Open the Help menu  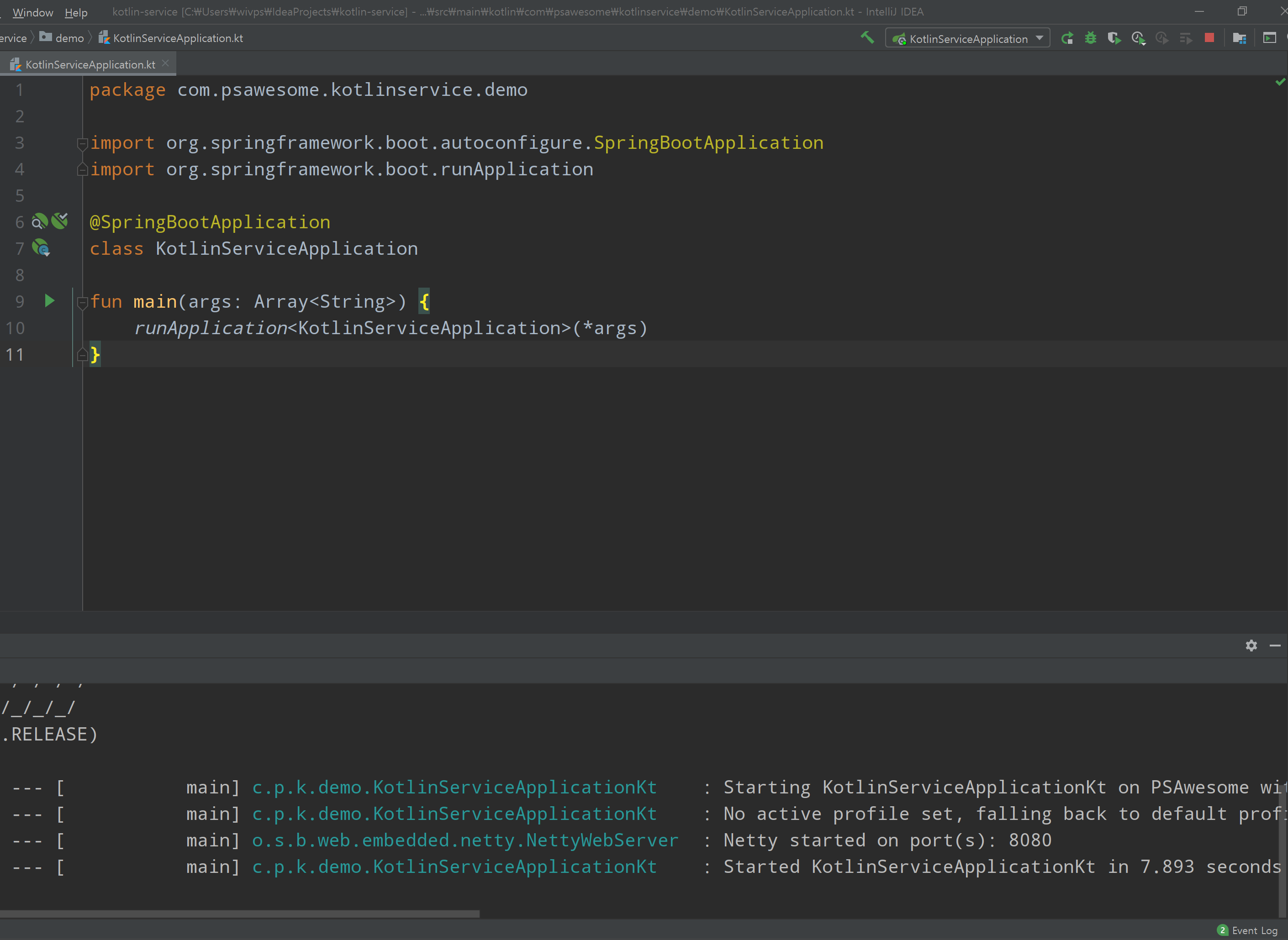(x=76, y=12)
